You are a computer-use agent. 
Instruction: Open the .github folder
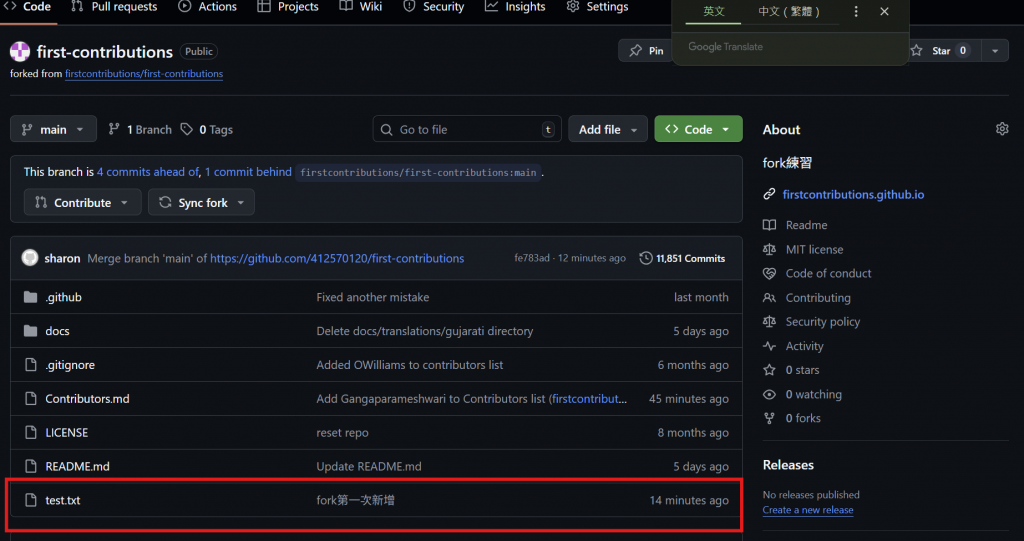pos(63,297)
